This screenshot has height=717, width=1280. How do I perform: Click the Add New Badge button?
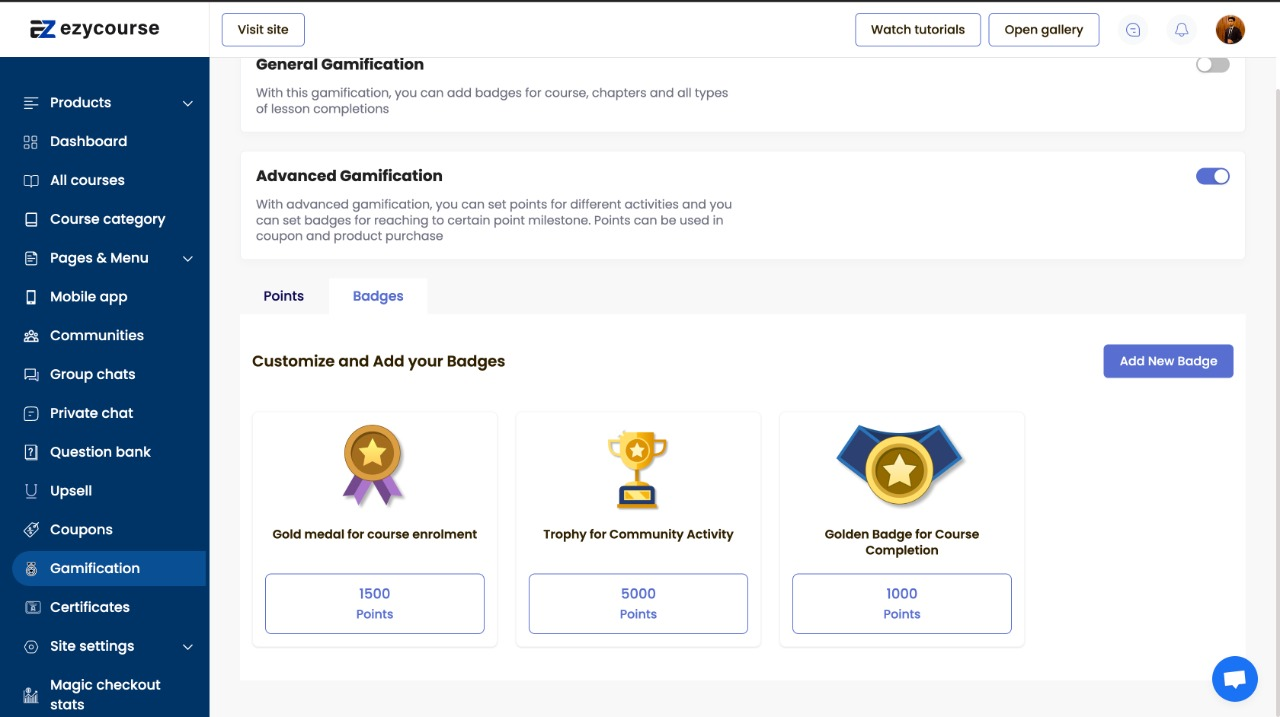1167,361
